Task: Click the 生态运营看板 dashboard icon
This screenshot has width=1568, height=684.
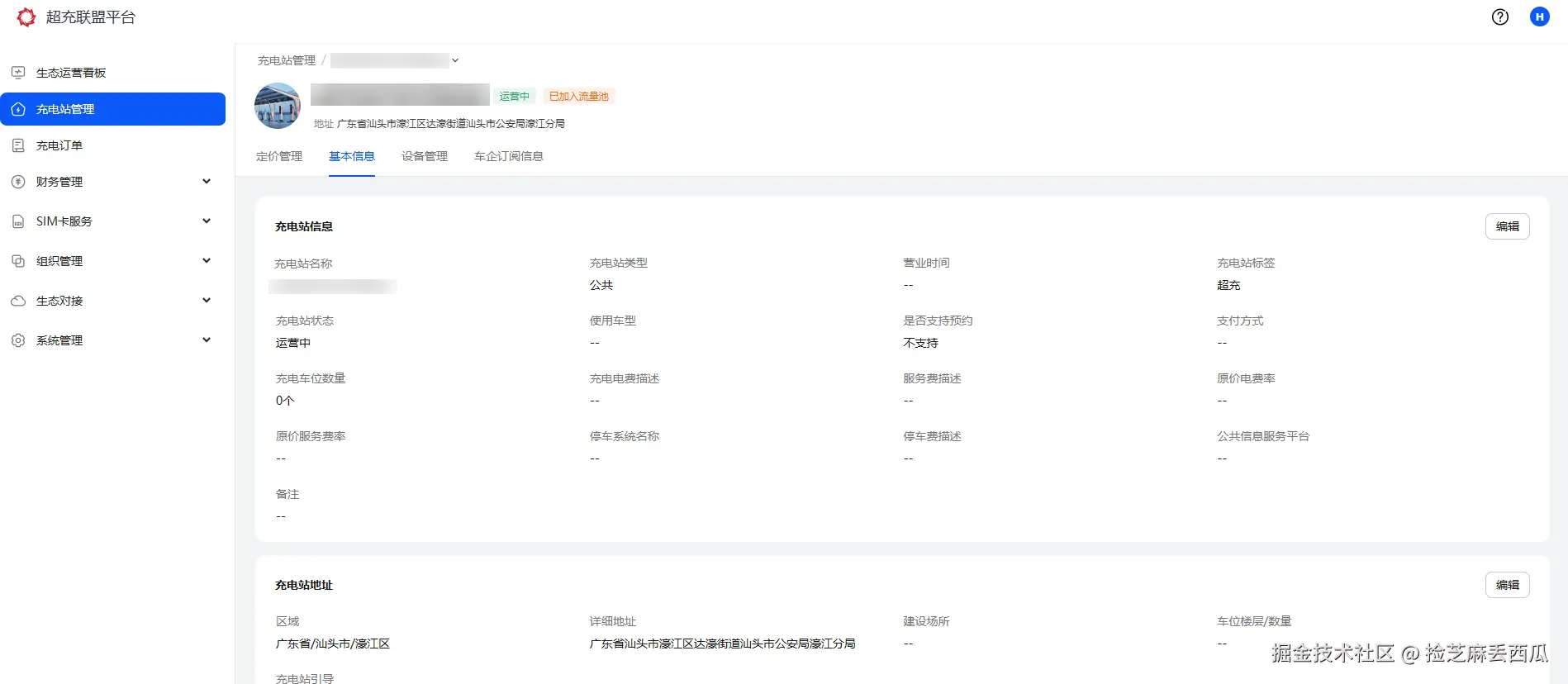Action: (x=18, y=73)
